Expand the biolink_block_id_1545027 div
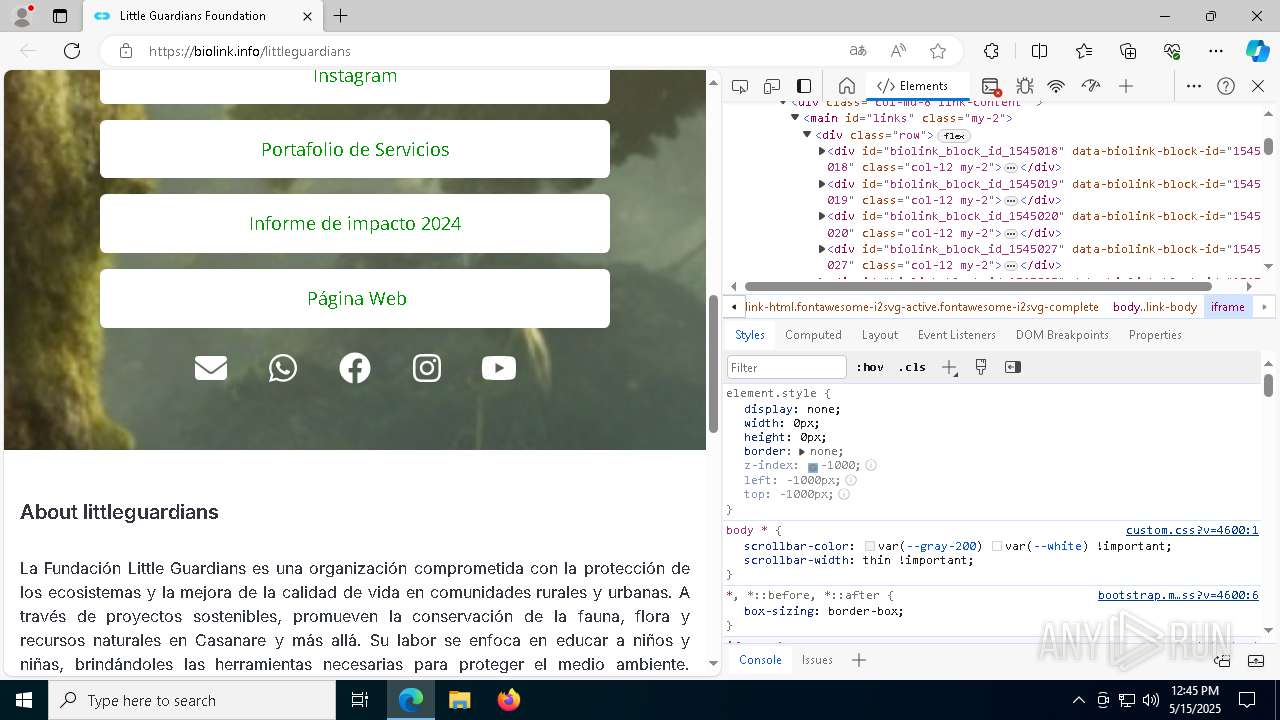 (822, 249)
